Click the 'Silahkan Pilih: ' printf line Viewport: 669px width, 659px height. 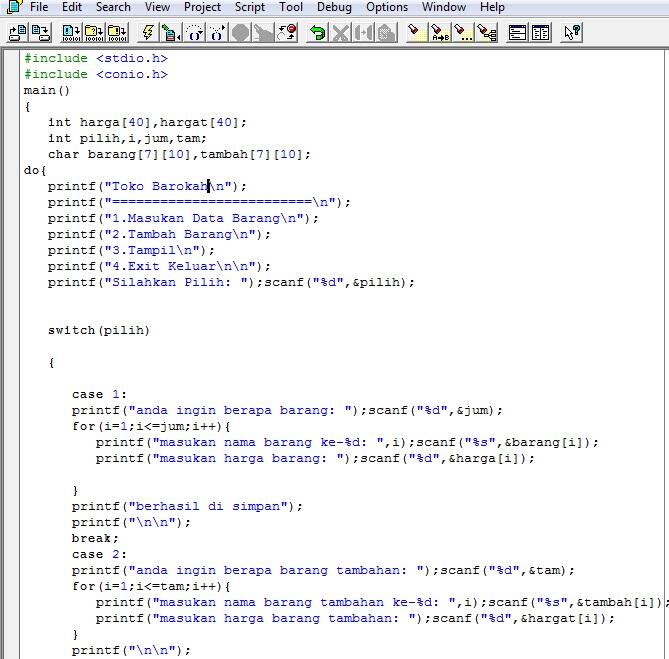[231, 282]
